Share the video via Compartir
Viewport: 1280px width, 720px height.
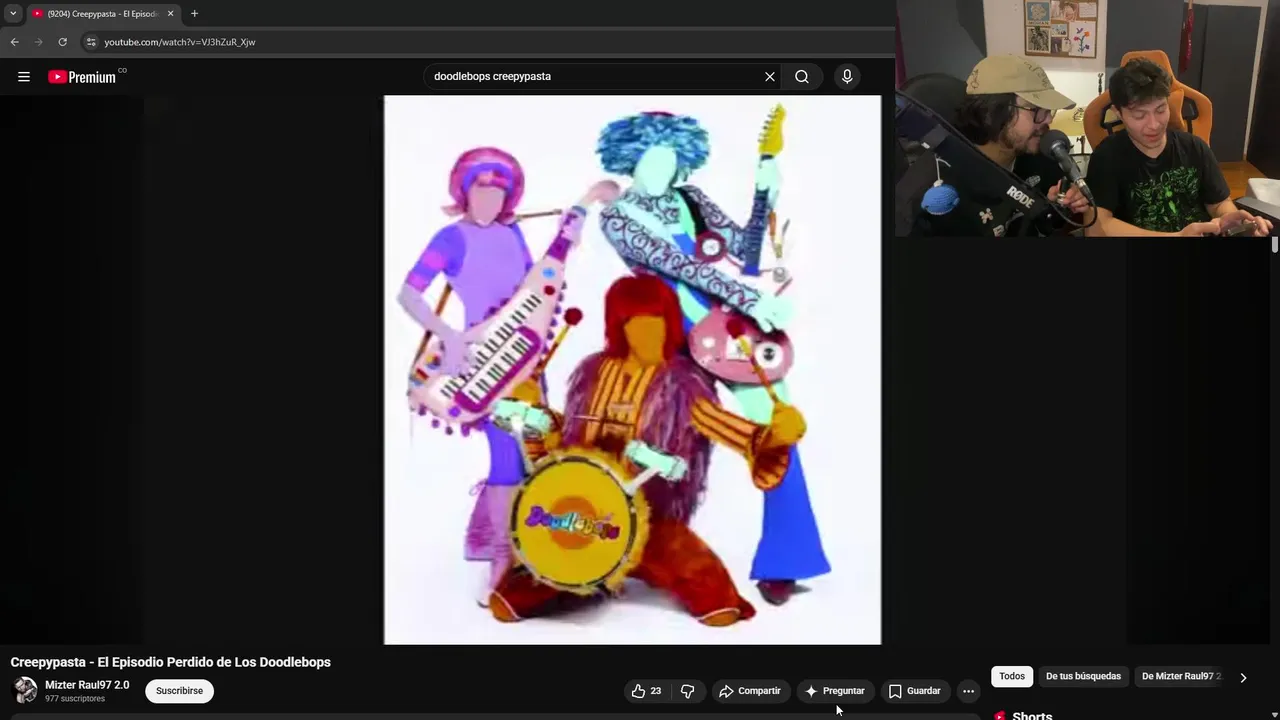coord(750,691)
